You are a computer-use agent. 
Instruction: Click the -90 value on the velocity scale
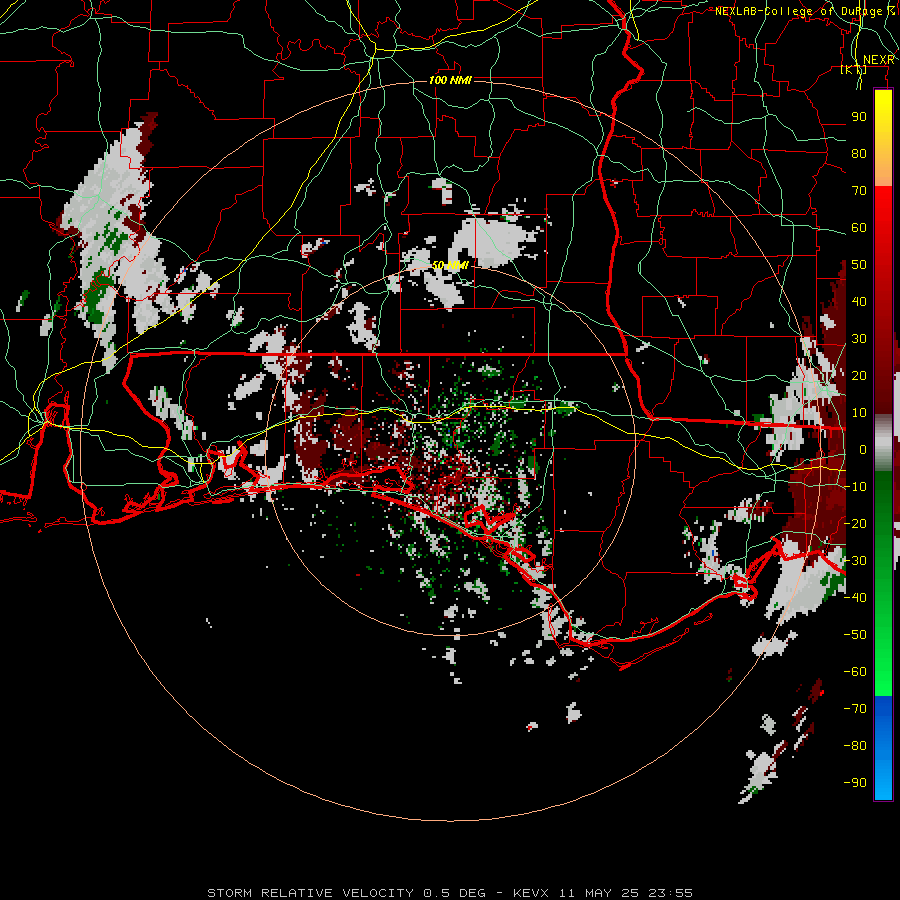coord(855,782)
